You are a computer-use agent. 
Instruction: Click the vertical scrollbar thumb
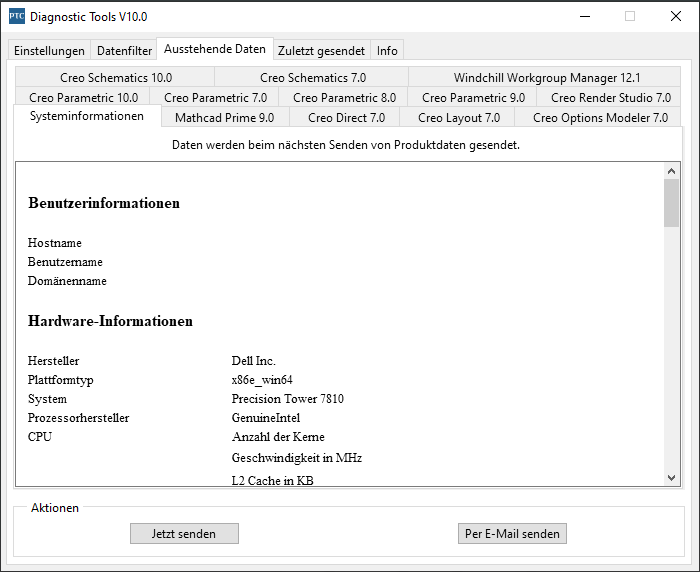click(671, 203)
